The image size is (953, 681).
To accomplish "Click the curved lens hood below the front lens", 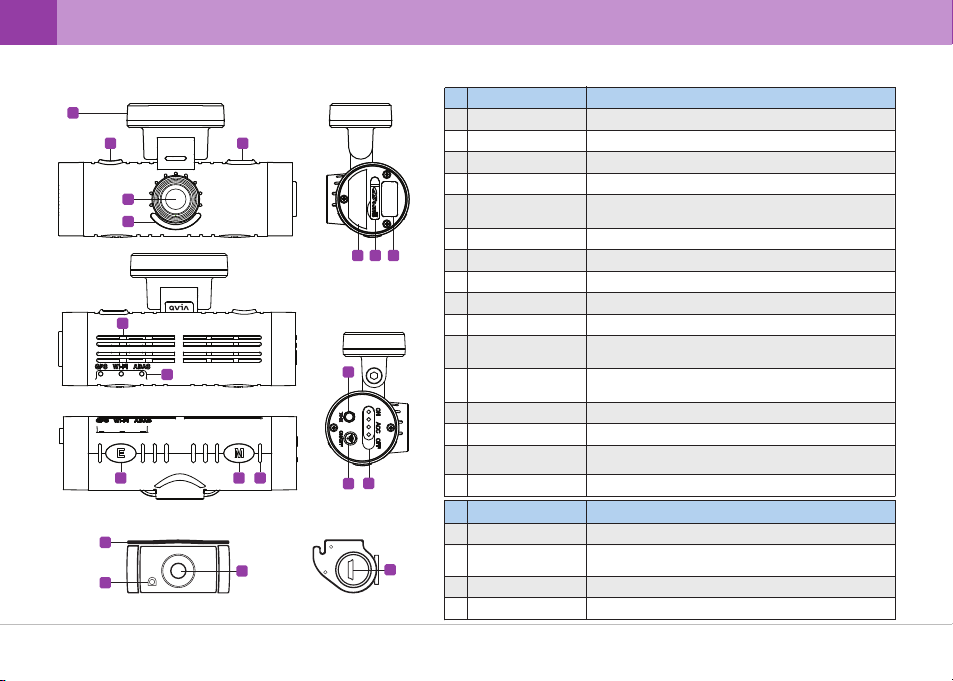I will click(x=176, y=222).
